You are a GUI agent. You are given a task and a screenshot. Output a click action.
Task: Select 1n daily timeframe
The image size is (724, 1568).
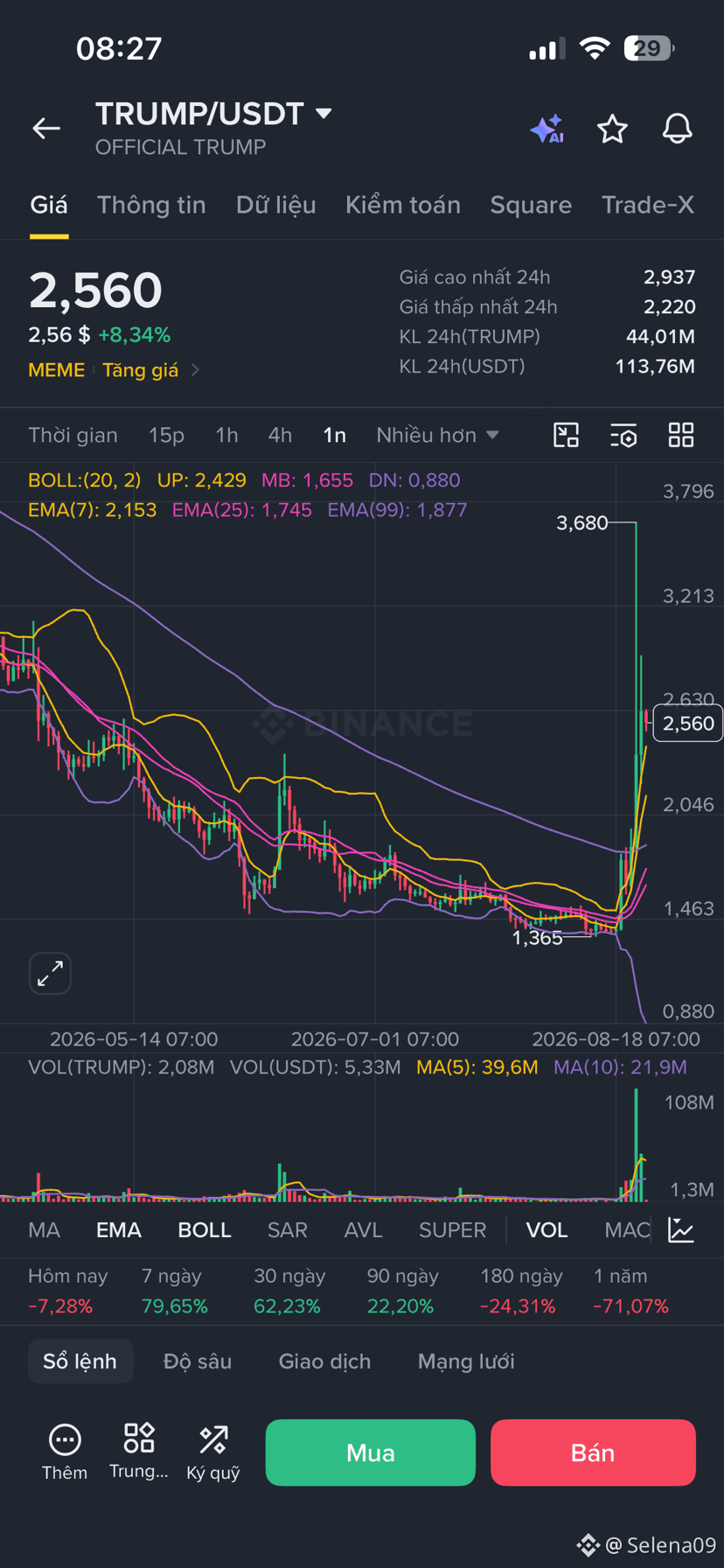(x=335, y=435)
